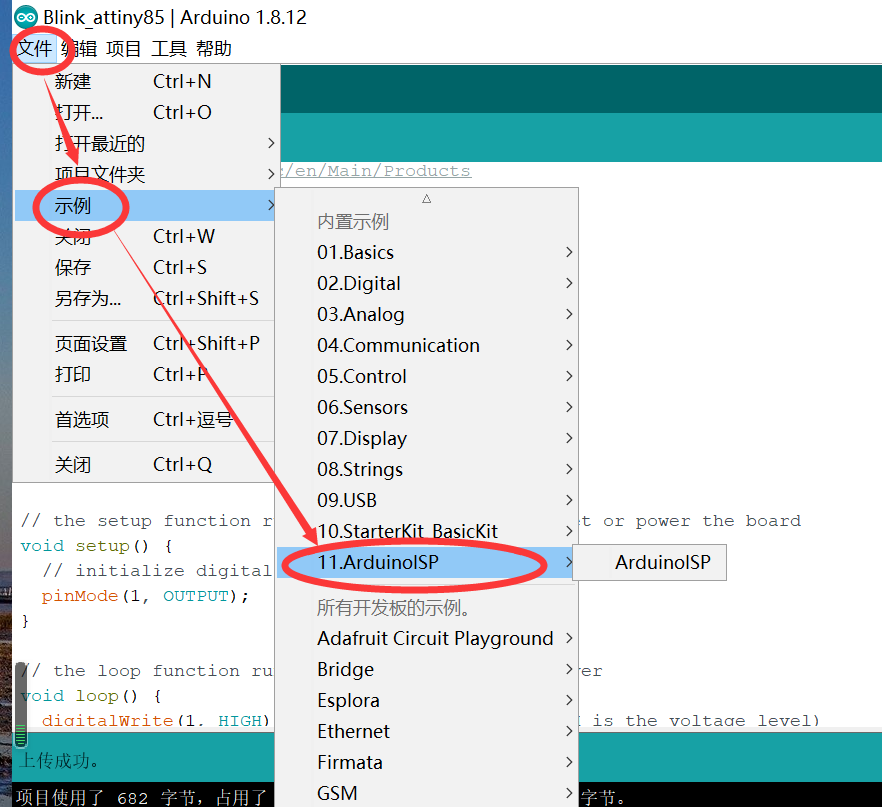
Task: Open Ethernet library examples
Action: coord(428,731)
